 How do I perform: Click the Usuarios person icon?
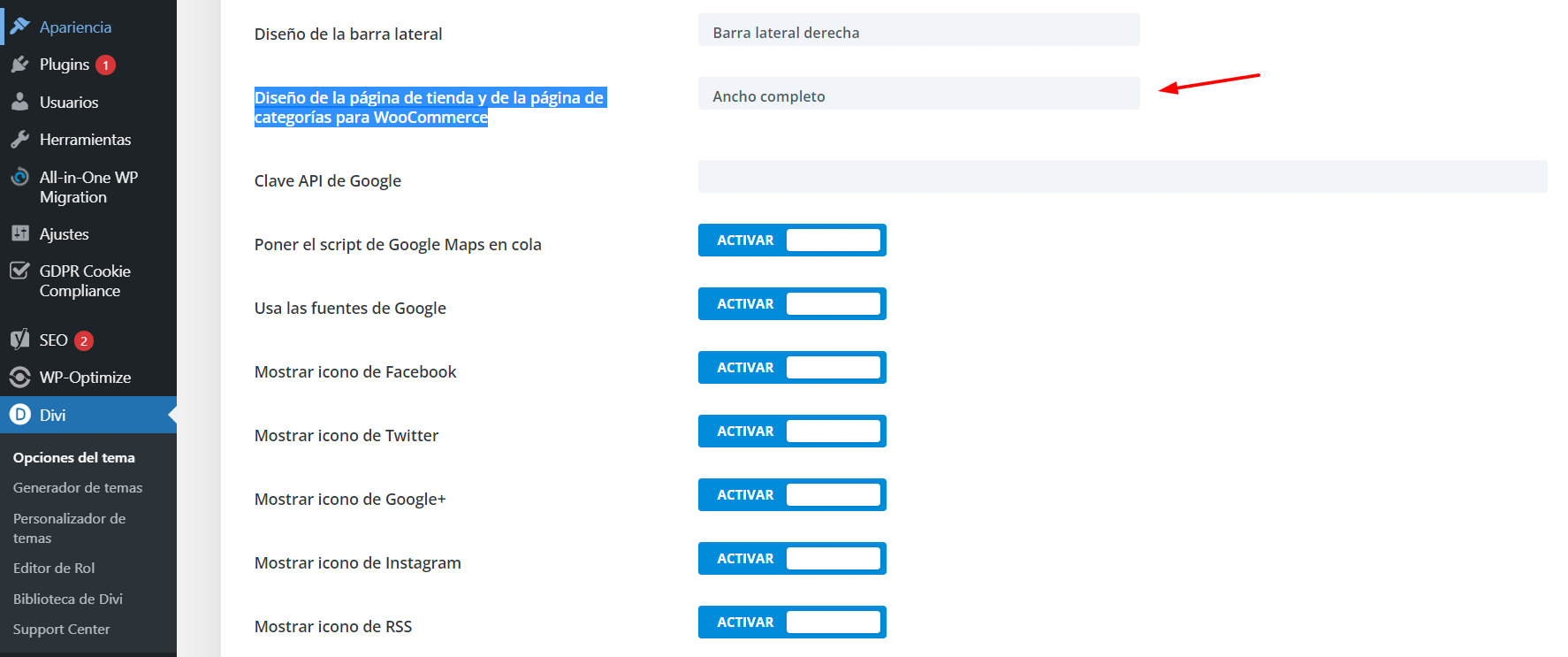click(x=19, y=103)
